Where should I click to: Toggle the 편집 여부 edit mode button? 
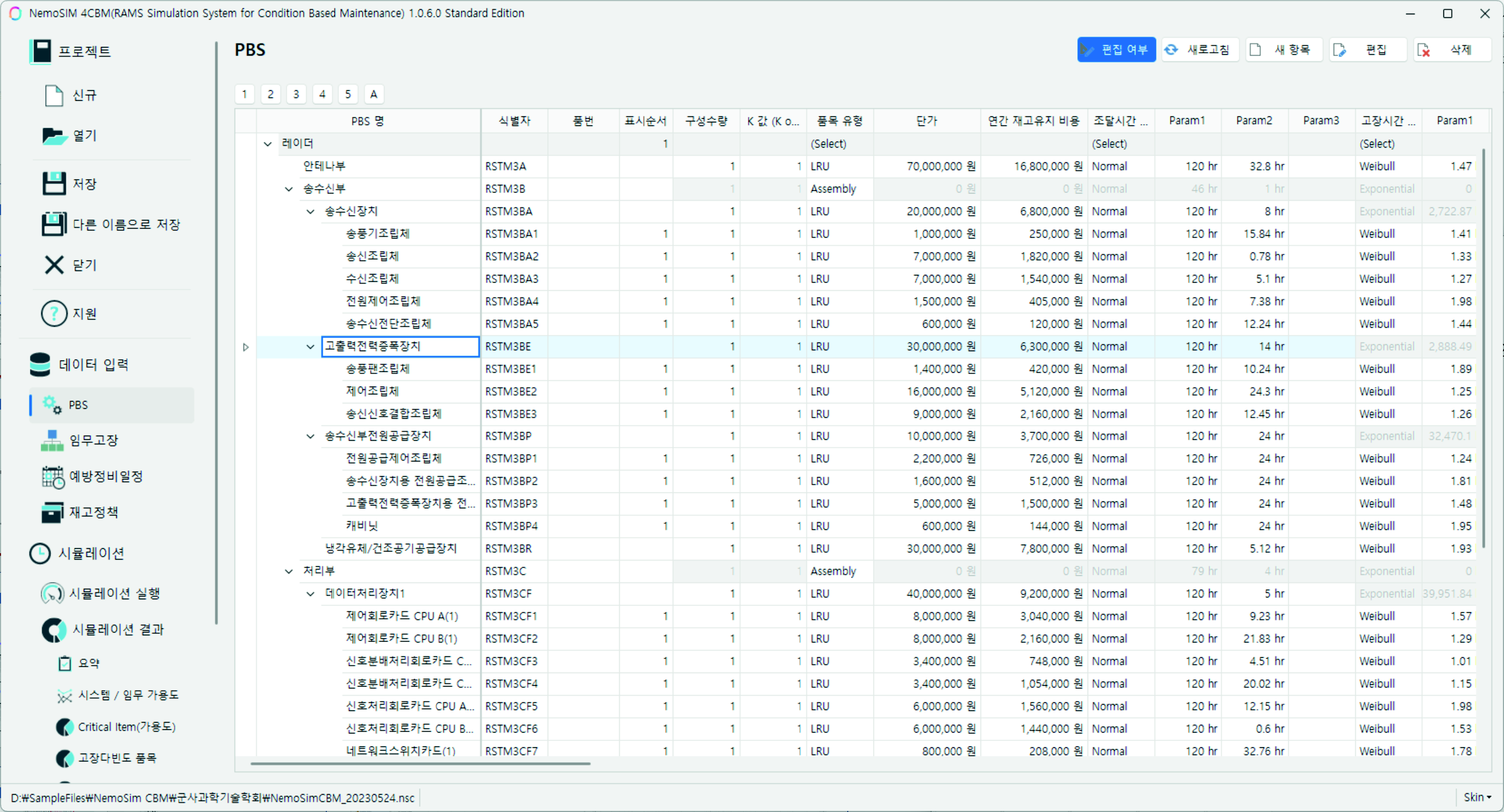1116,49
